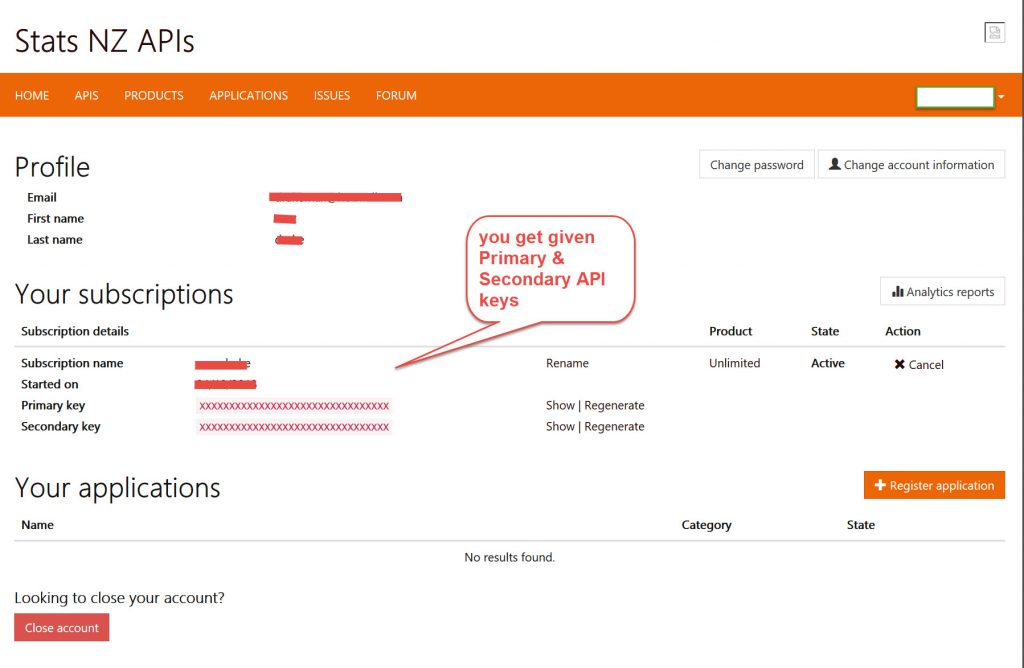1024x668 pixels.
Task: Open the PRODUCTS menu item
Action: coord(153,96)
